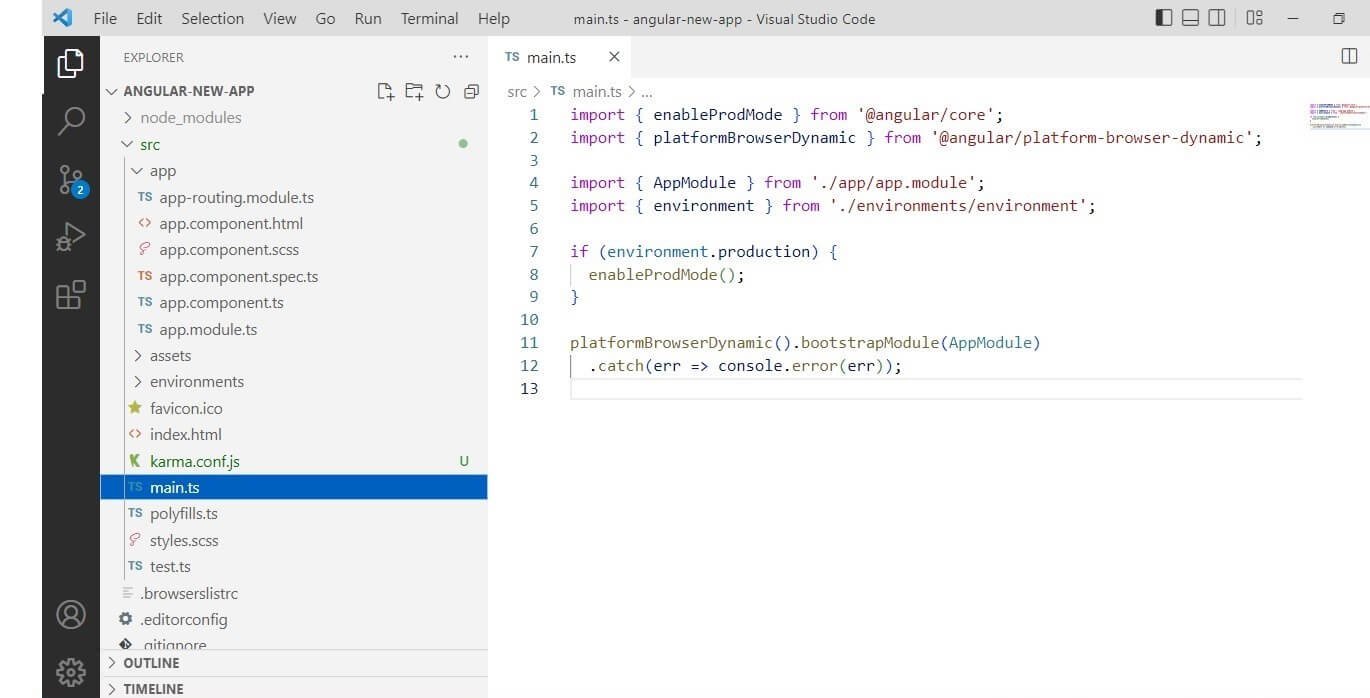The image size is (1370, 698).
Task: Open the Search view in the Activity Bar
Action: (70, 120)
